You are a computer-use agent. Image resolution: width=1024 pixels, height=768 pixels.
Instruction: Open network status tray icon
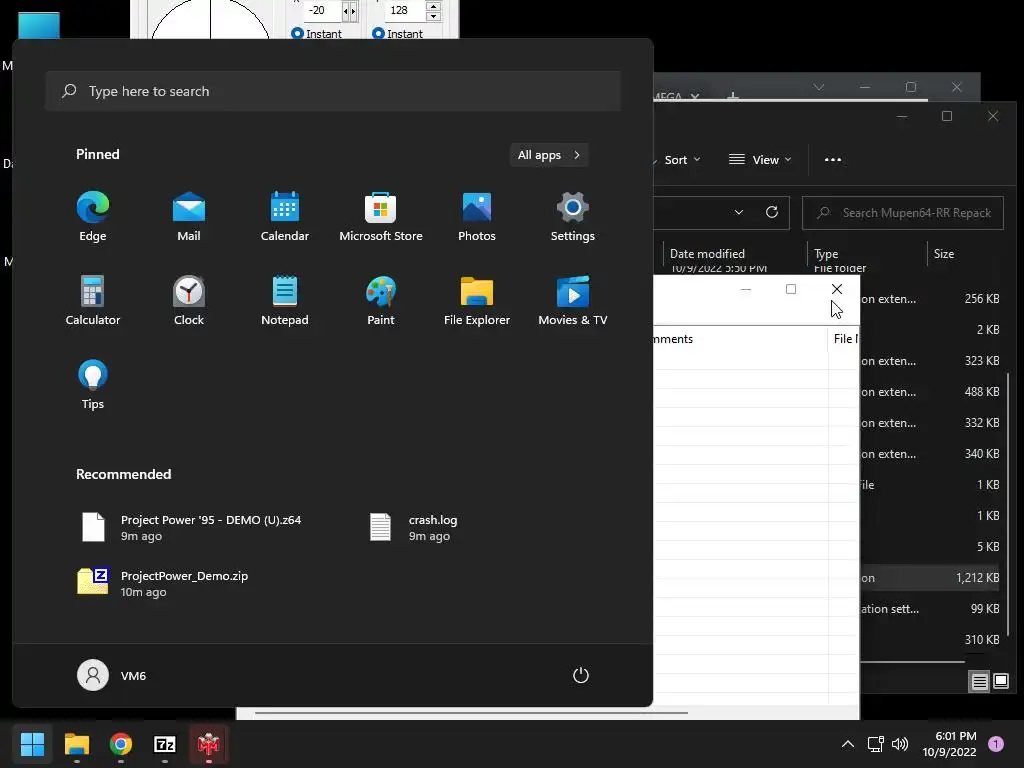[875, 744]
